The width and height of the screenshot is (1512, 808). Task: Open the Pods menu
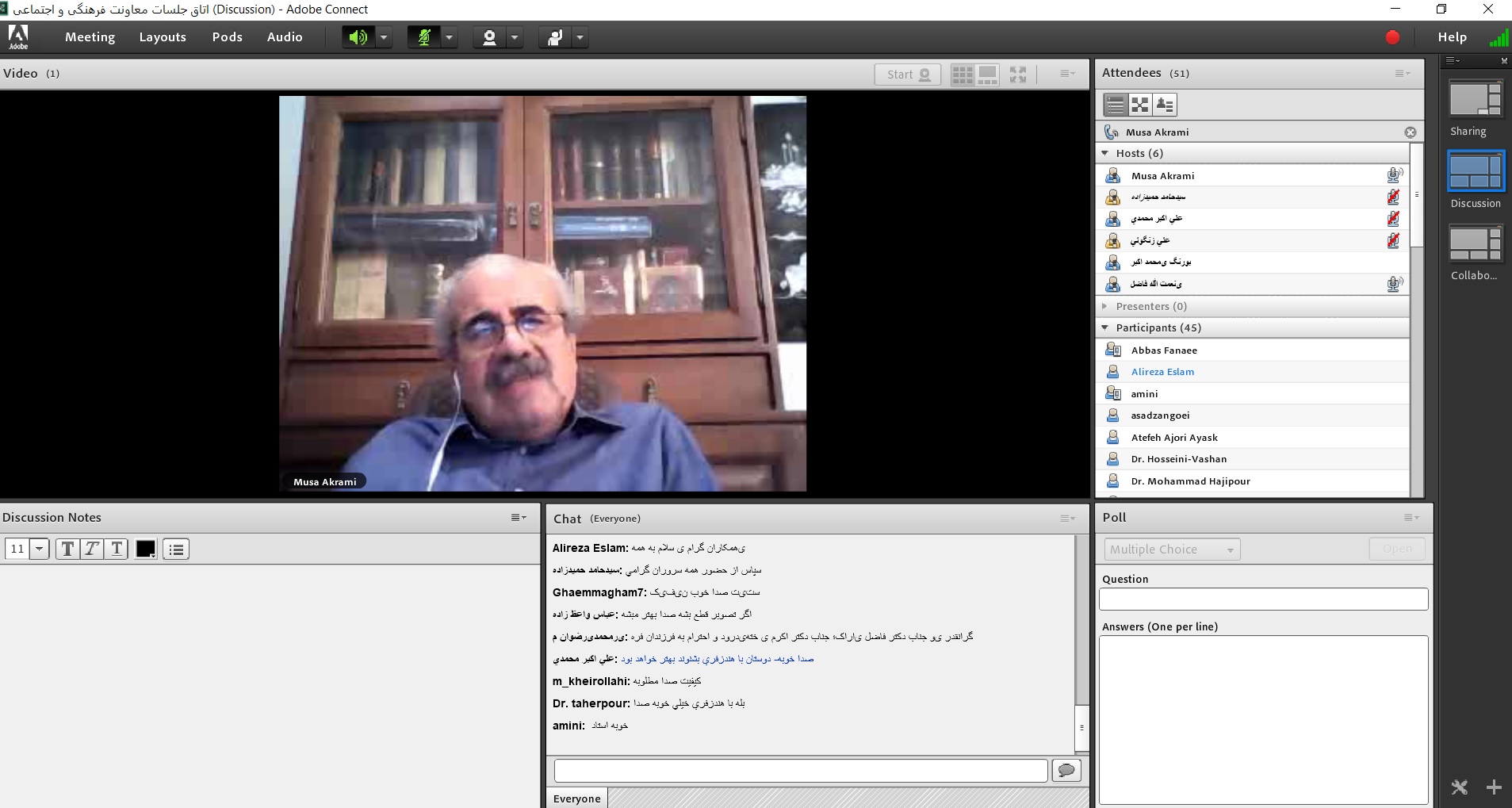pyautogui.click(x=228, y=37)
